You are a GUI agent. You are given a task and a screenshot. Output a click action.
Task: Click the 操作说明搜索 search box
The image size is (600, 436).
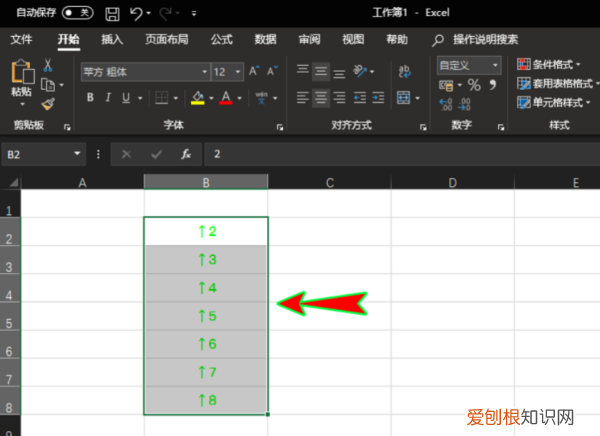pos(475,39)
